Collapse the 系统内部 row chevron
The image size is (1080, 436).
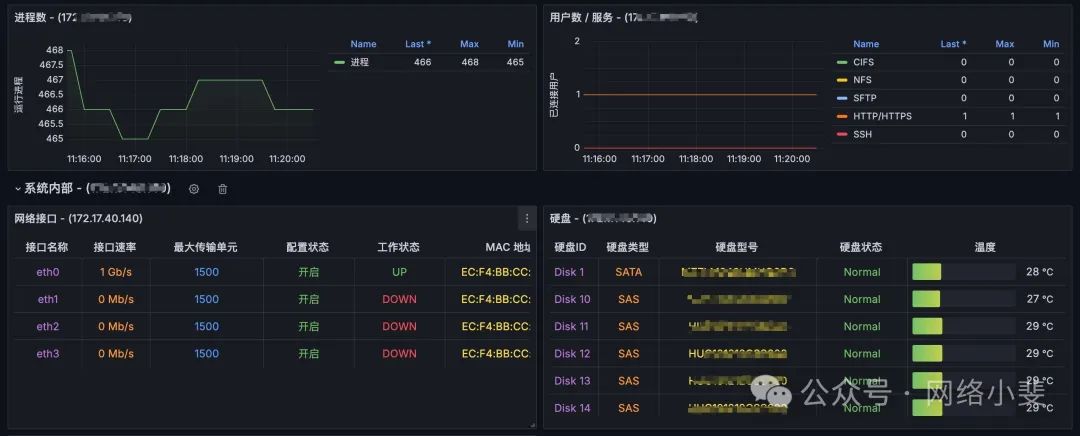(18, 188)
